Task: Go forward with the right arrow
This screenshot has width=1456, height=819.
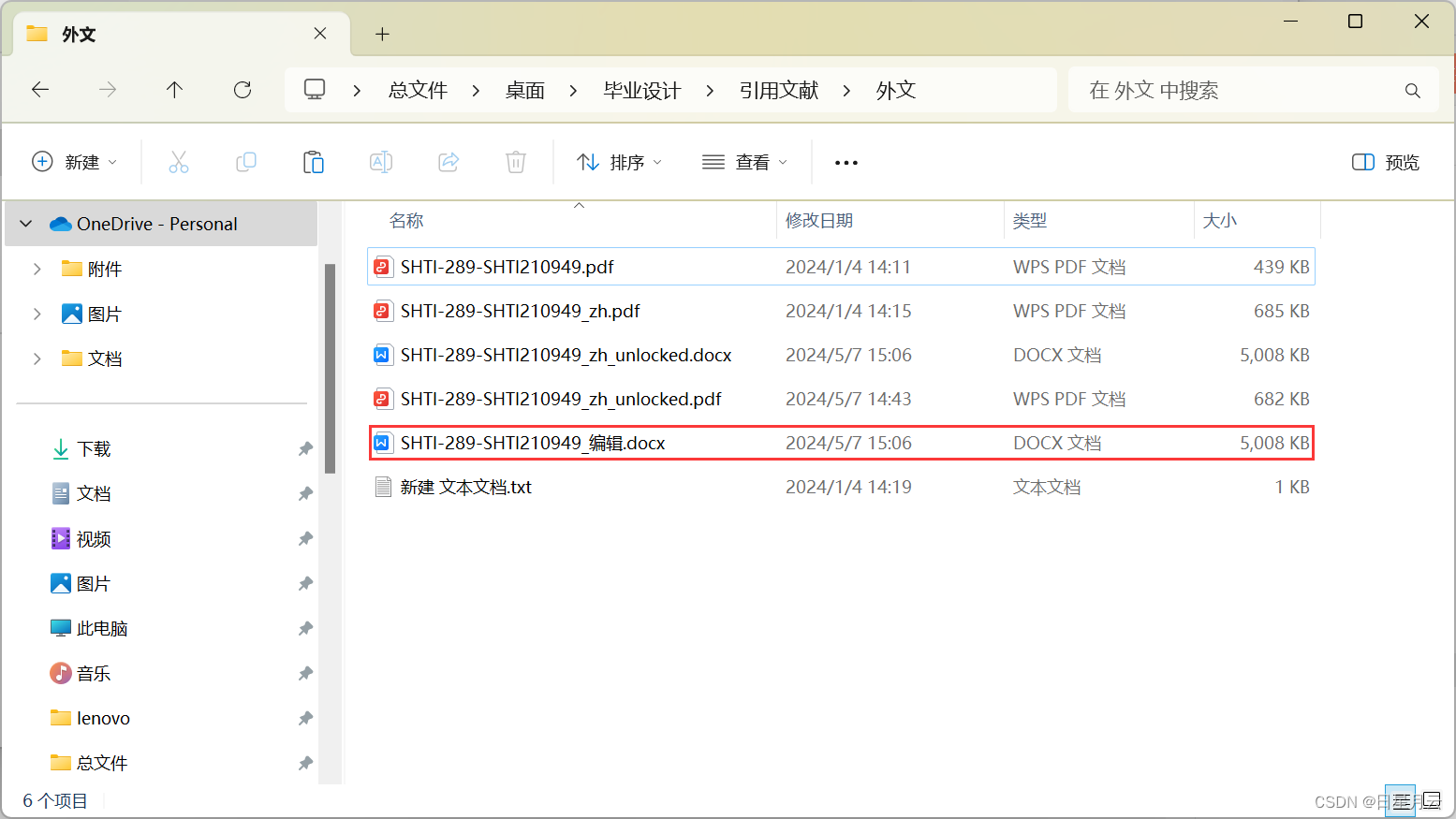Action: [x=108, y=90]
